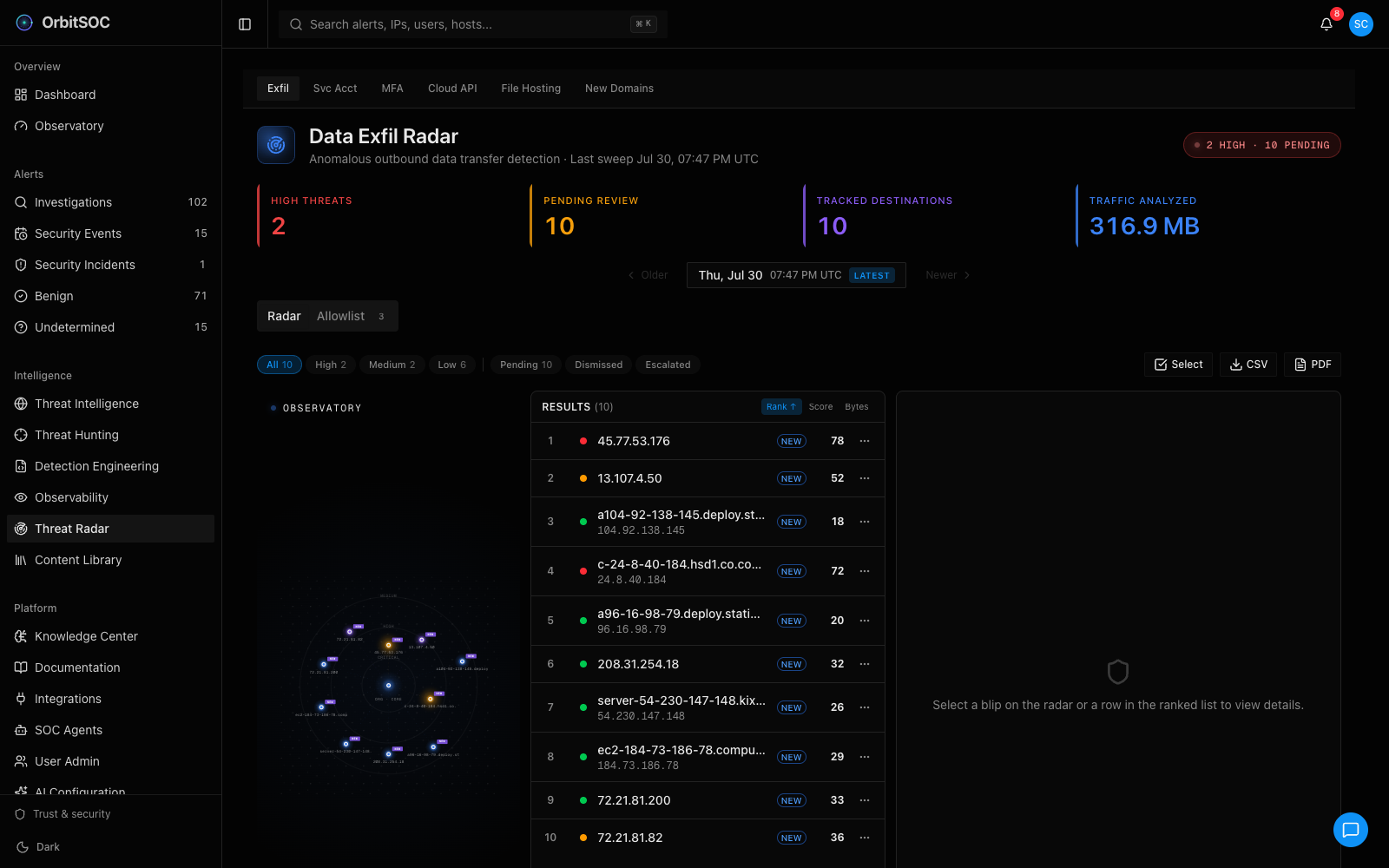Open Security Events list
The width and height of the screenshot is (1389, 868).
[110, 233]
